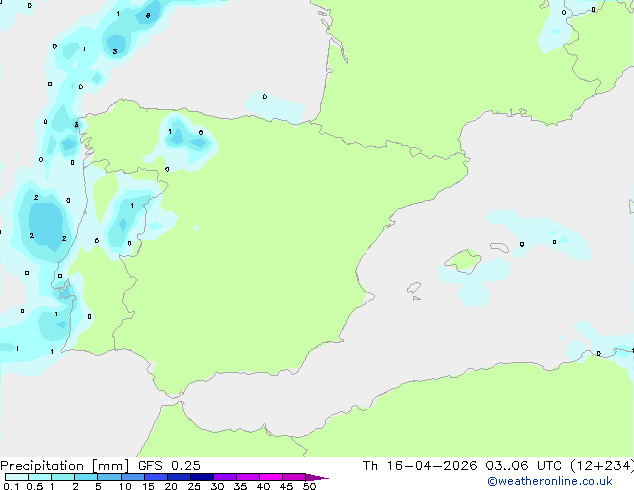The image size is (634, 490).
Task: Select the 35–40 mm legend color swatch
Action: pos(247,477)
